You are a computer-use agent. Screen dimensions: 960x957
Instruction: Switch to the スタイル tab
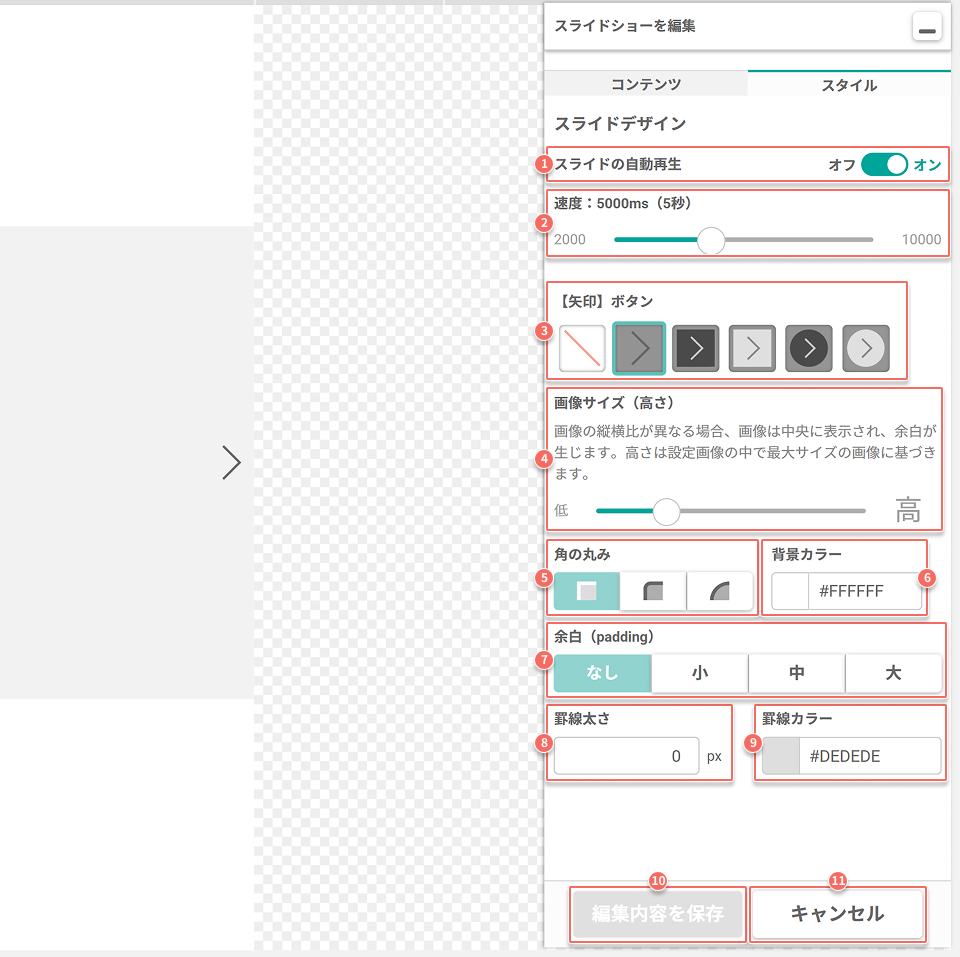tap(849, 84)
